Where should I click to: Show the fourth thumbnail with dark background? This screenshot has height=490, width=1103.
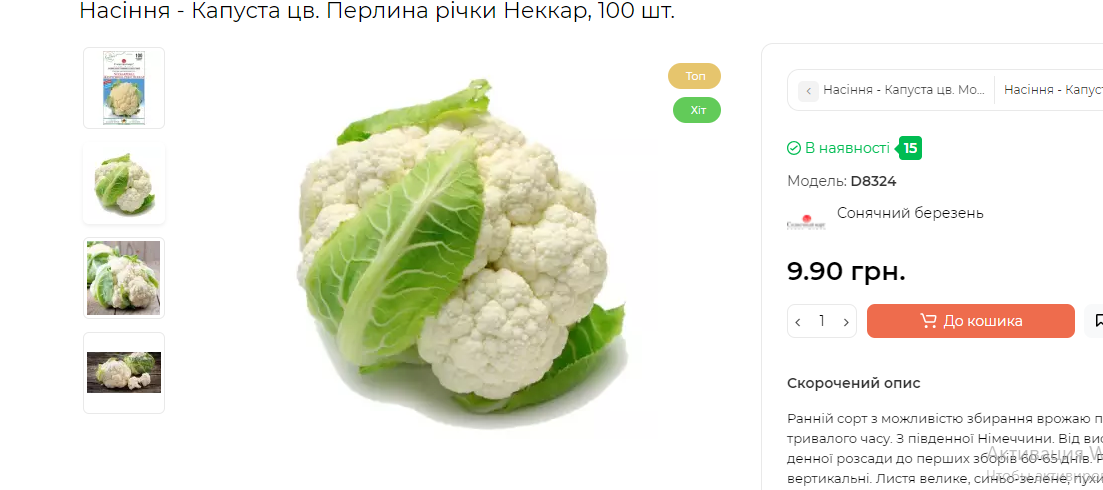(x=124, y=373)
